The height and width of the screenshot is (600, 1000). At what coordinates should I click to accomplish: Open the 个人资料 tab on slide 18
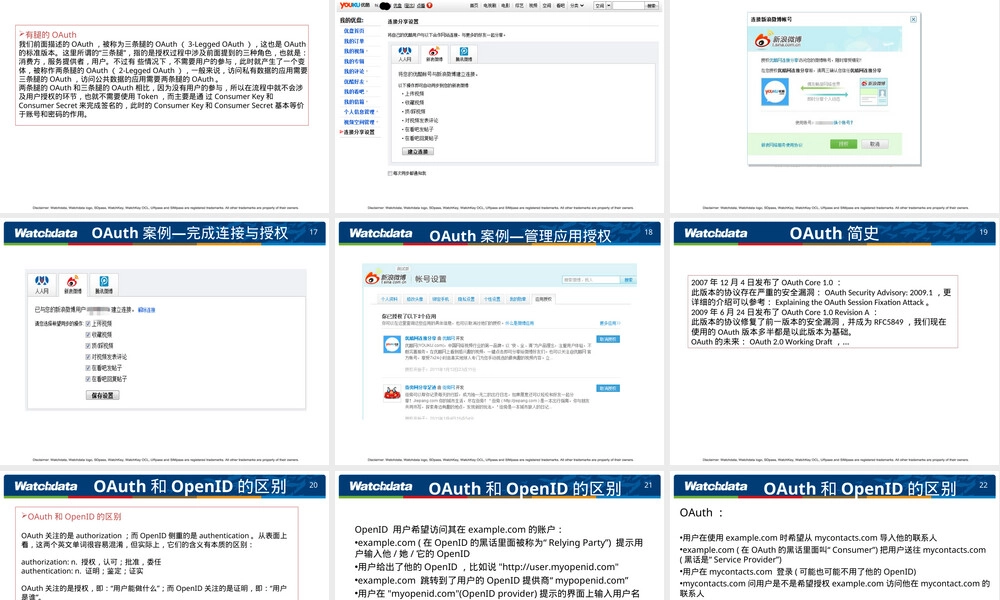tap(389, 299)
